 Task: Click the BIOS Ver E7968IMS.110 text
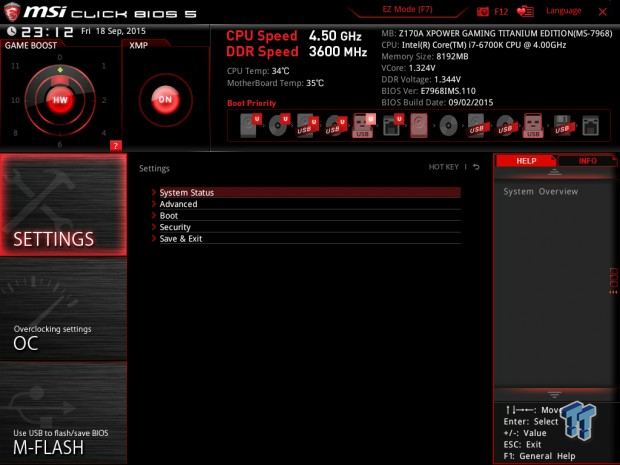click(429, 91)
